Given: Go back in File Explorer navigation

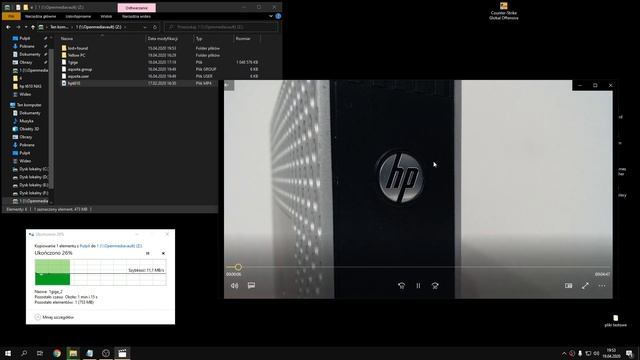Looking at the screenshot, I should point(8,27).
